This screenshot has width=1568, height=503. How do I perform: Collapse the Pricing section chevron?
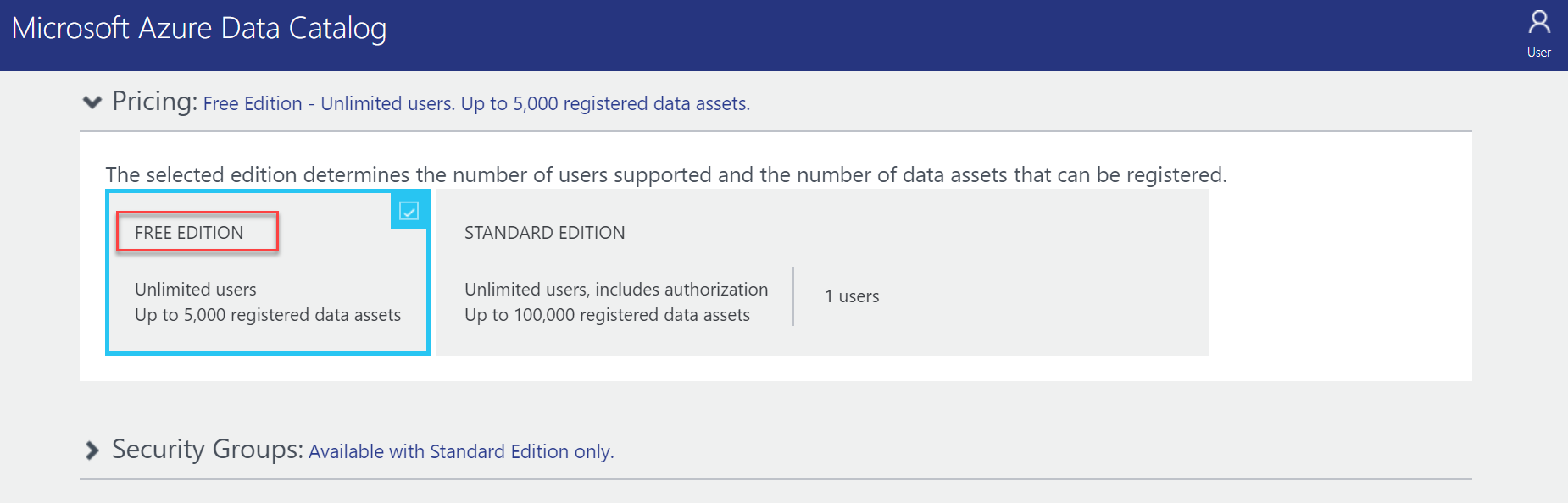[x=92, y=102]
